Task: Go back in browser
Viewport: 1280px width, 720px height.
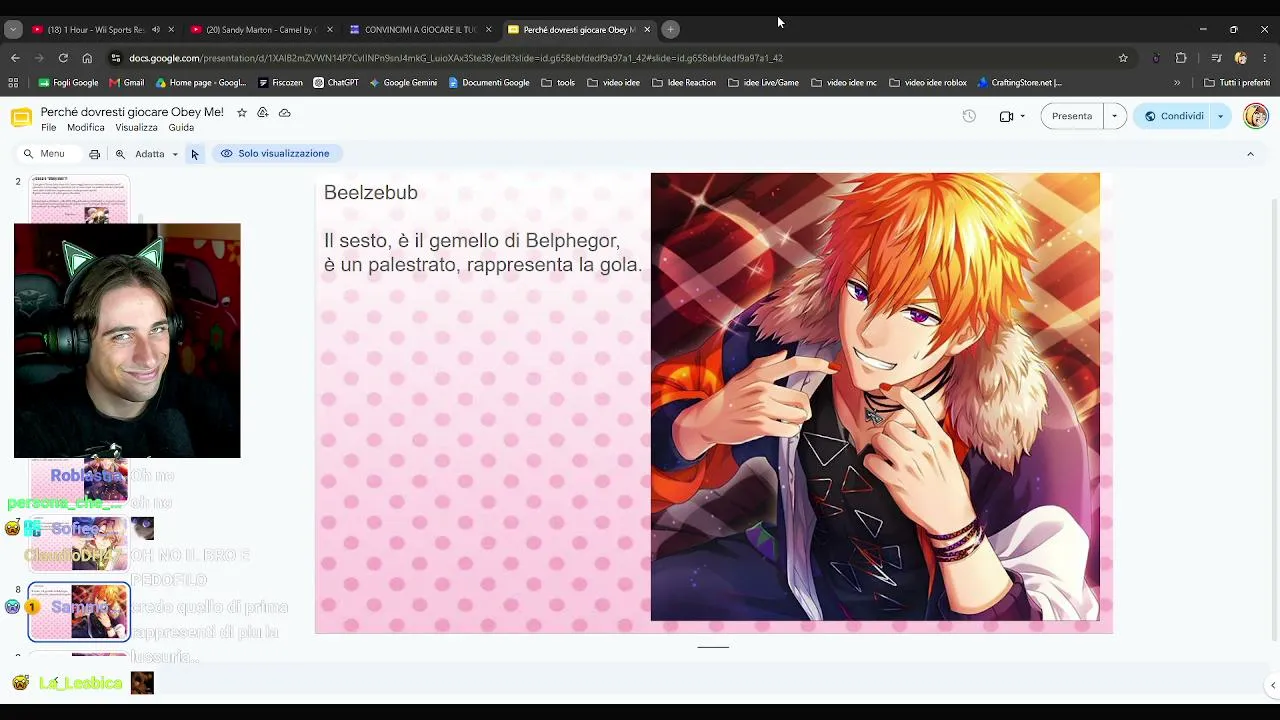Action: point(15,58)
